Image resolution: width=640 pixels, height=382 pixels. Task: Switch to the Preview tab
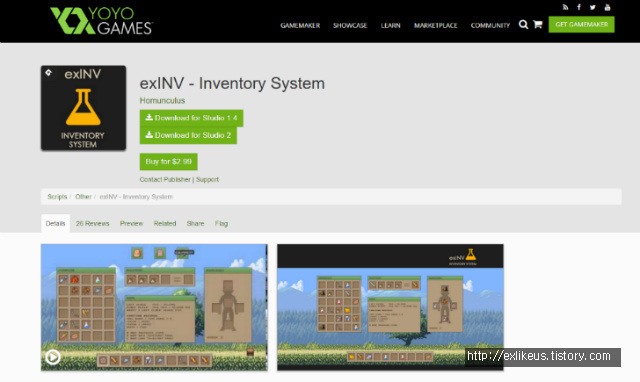(131, 224)
